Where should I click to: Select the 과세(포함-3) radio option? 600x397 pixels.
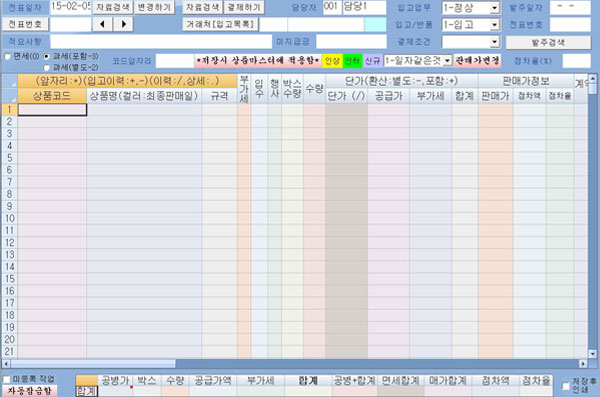pos(47,57)
